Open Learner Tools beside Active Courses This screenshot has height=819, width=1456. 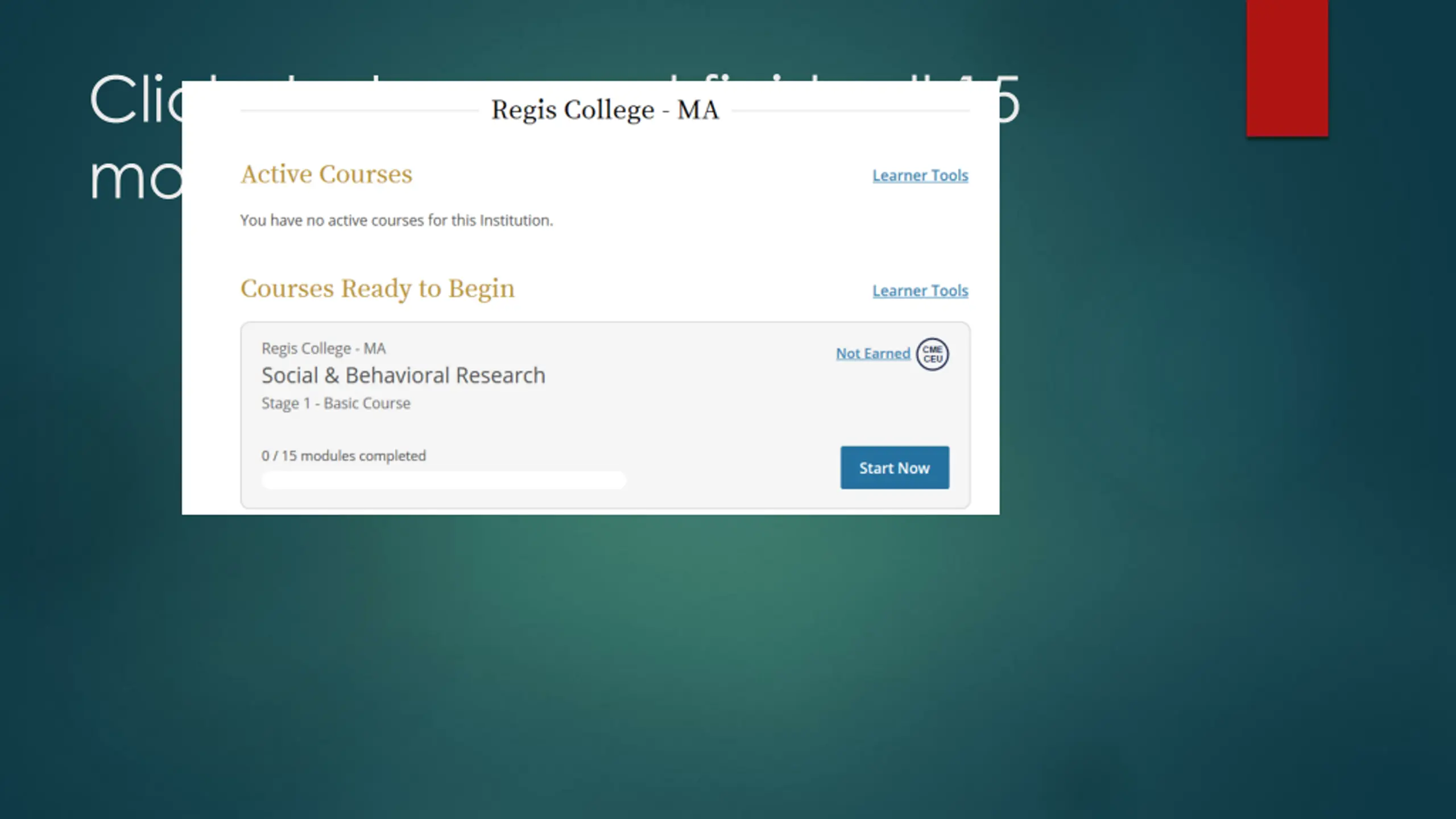[x=920, y=176]
